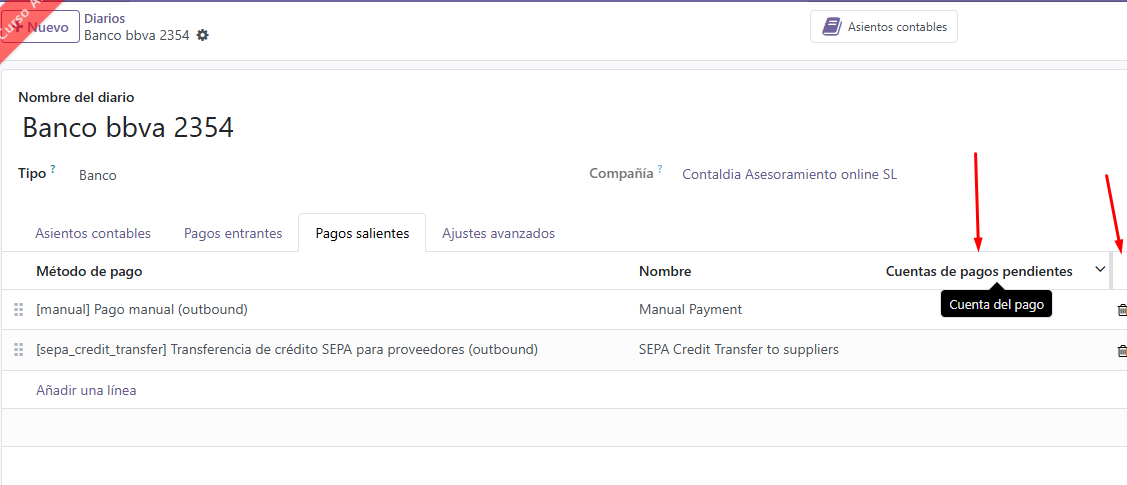Viewport: 1127px width, 485px height.
Task: Click the help mark next to Tipo
Action: point(53,169)
